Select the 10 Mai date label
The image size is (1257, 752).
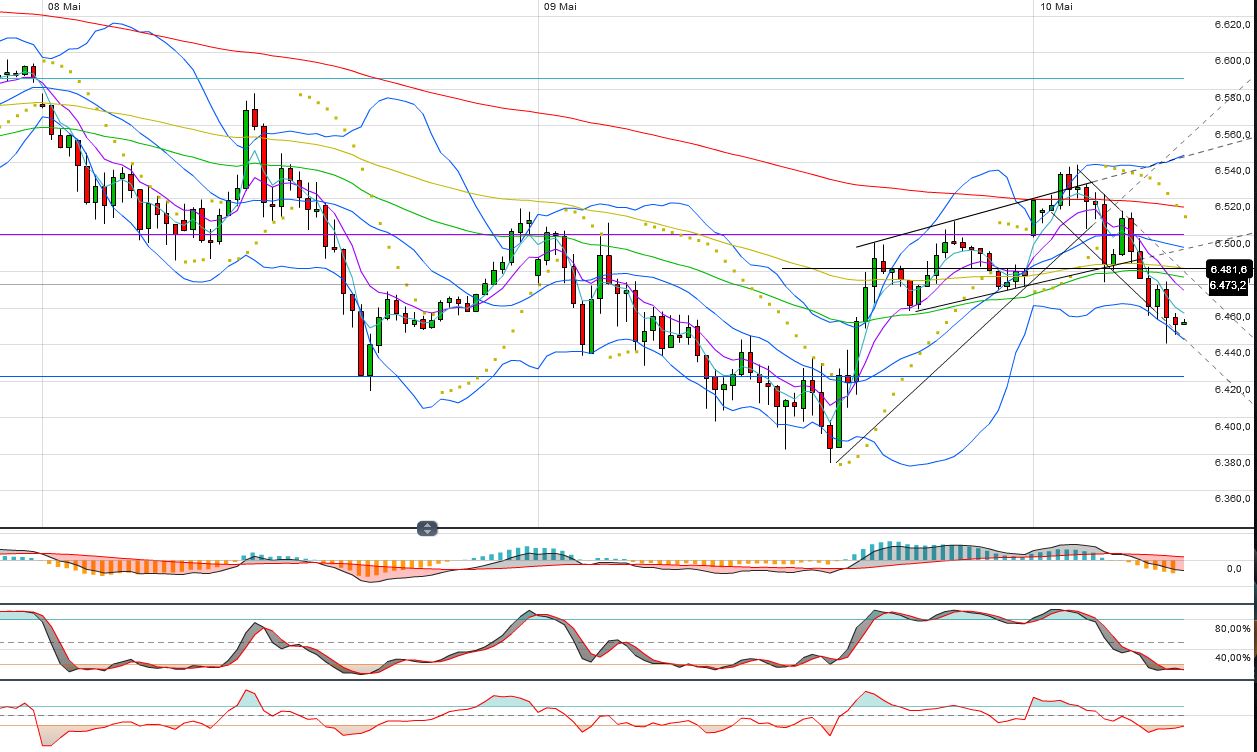[1056, 7]
